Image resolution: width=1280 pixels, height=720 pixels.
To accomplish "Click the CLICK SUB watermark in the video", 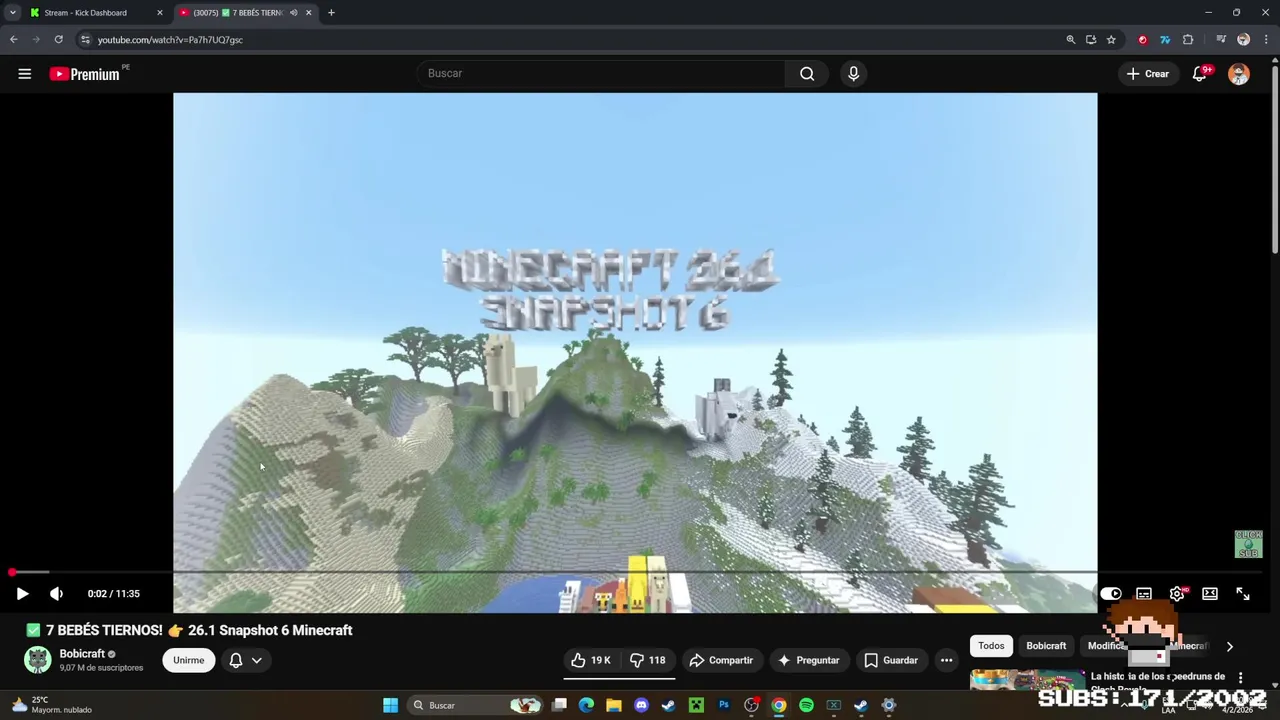I will click(x=1249, y=545).
